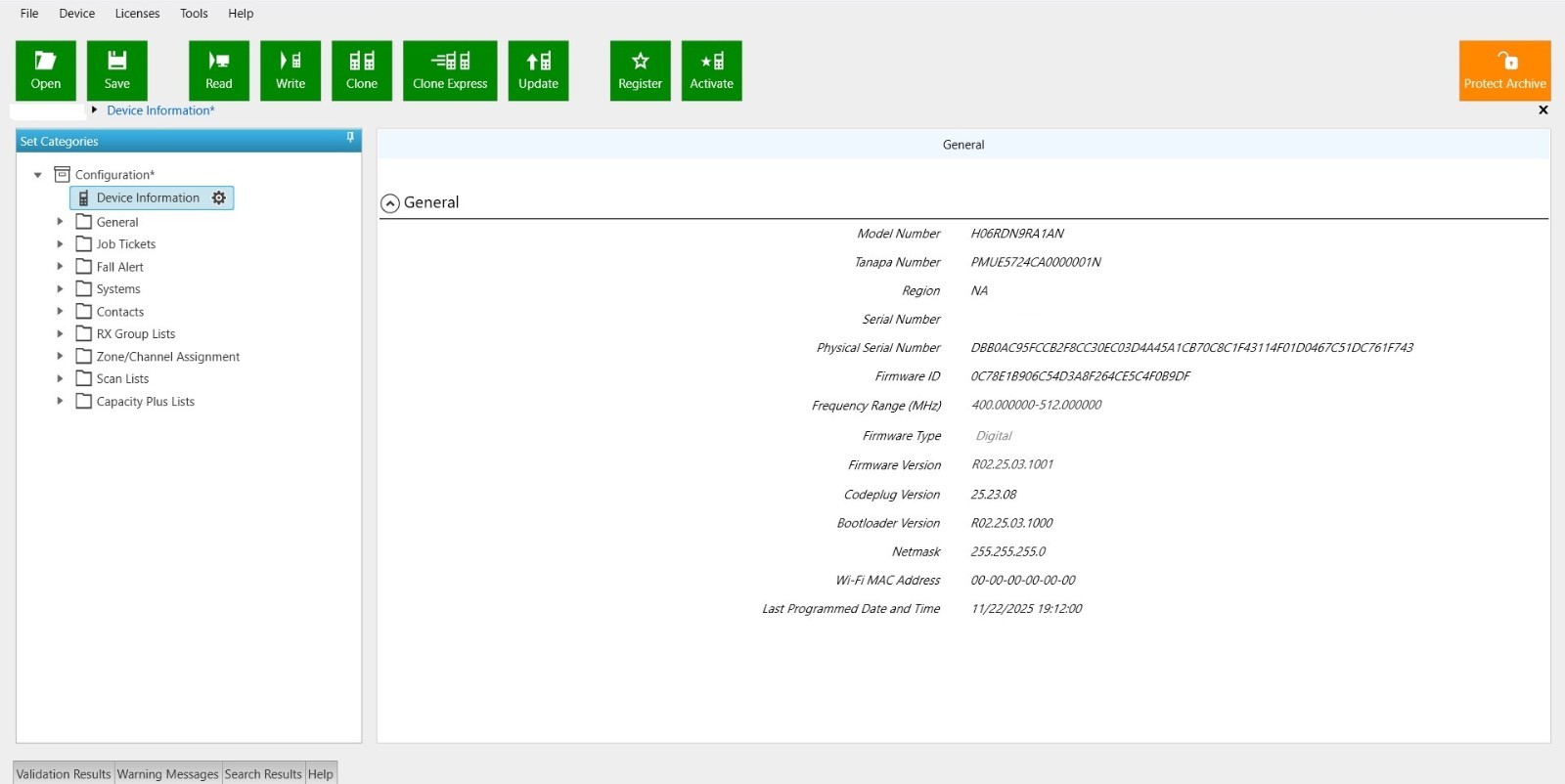
Task: Expand the Zone/Channel Assignment tree node
Action: pyautogui.click(x=60, y=357)
